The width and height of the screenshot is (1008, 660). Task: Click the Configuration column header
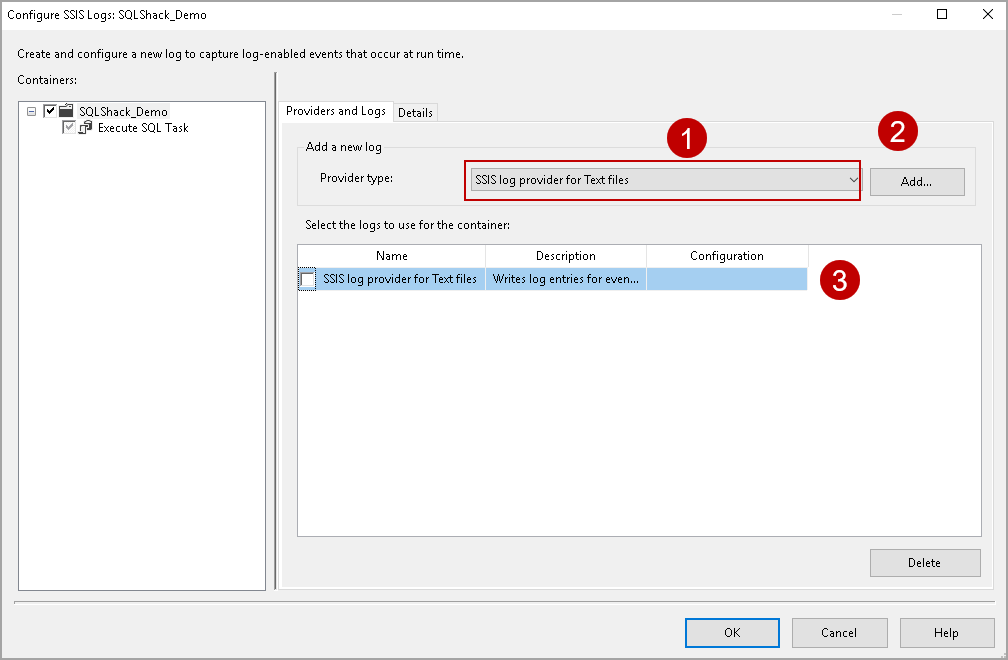(x=727, y=255)
